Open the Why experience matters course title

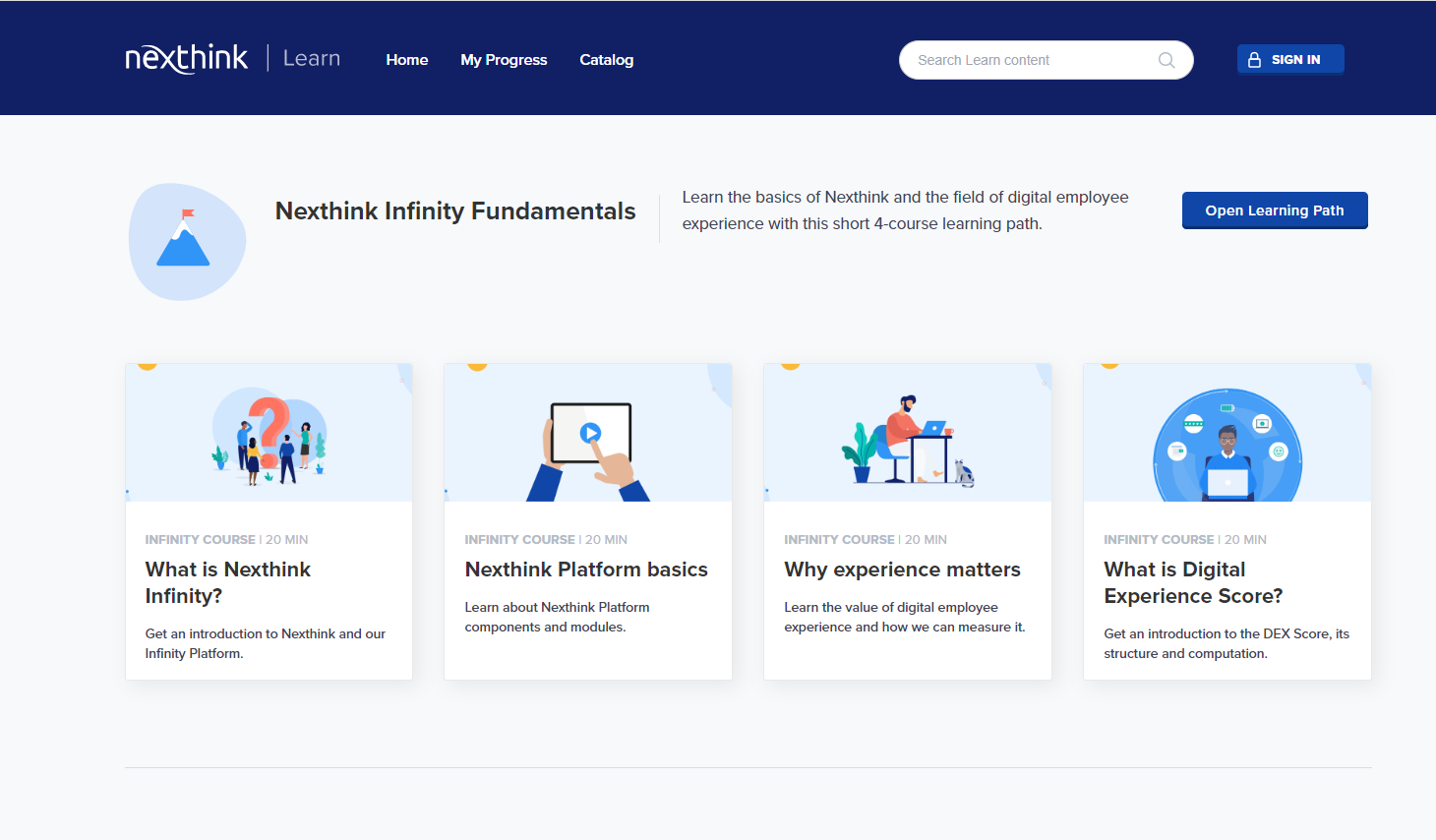coord(902,570)
